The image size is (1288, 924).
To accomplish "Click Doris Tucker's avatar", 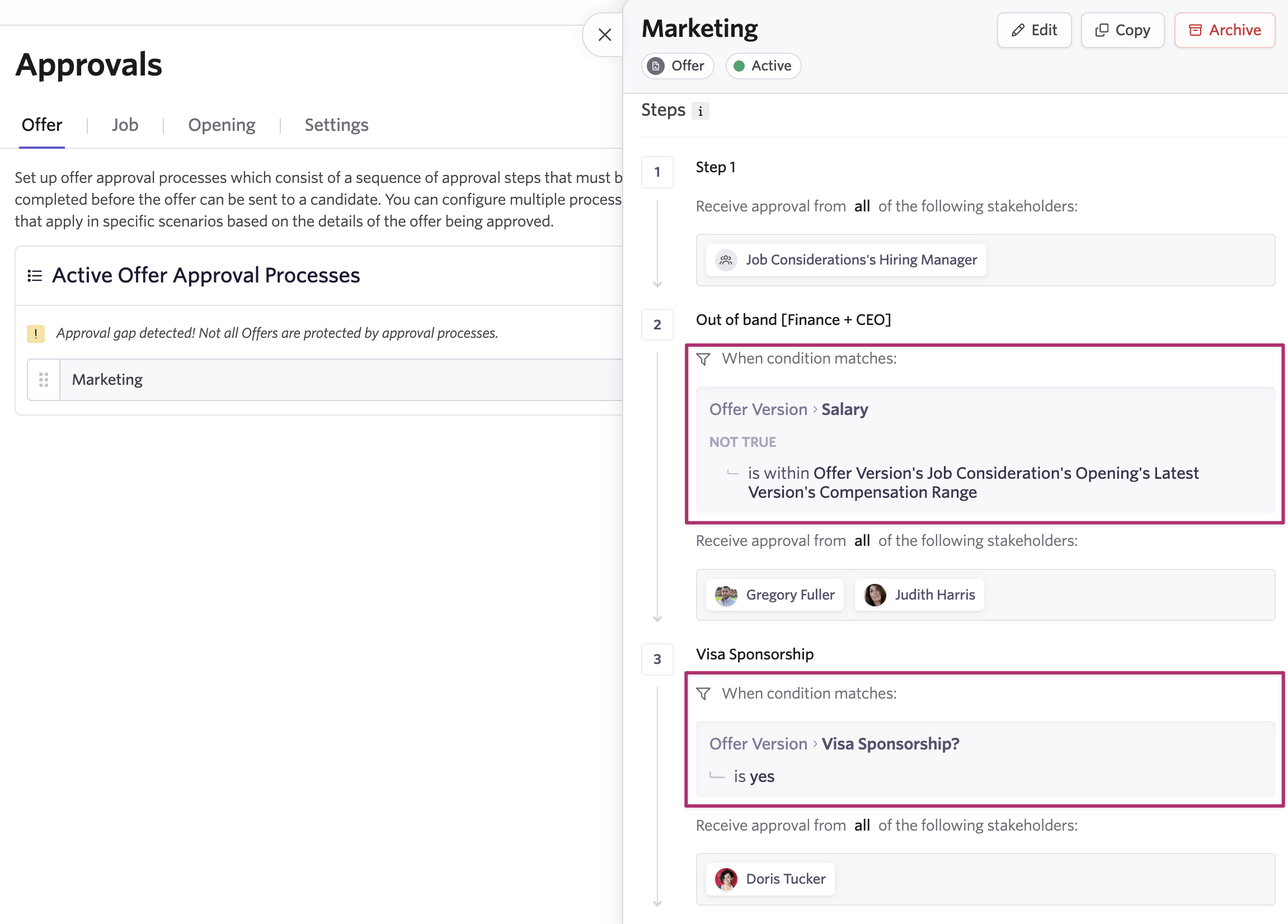I will [725, 879].
